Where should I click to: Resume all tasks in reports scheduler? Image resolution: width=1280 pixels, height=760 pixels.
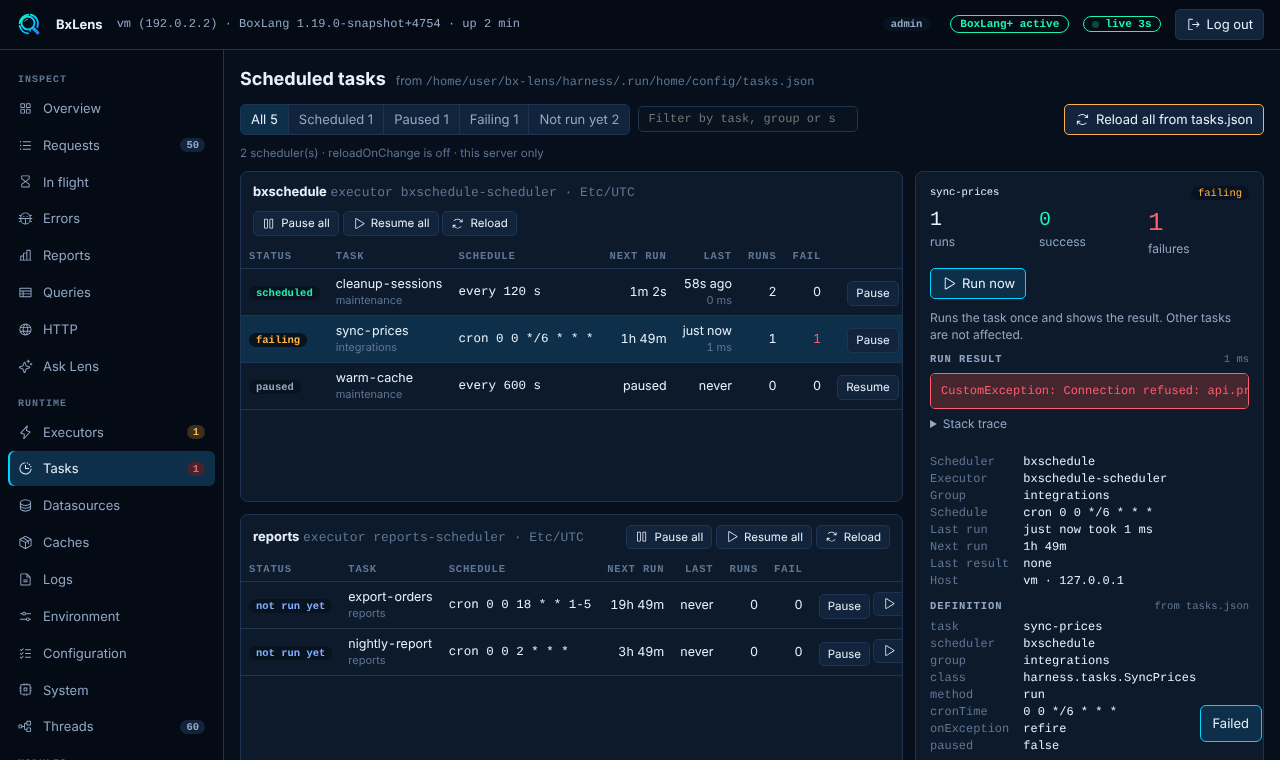764,537
